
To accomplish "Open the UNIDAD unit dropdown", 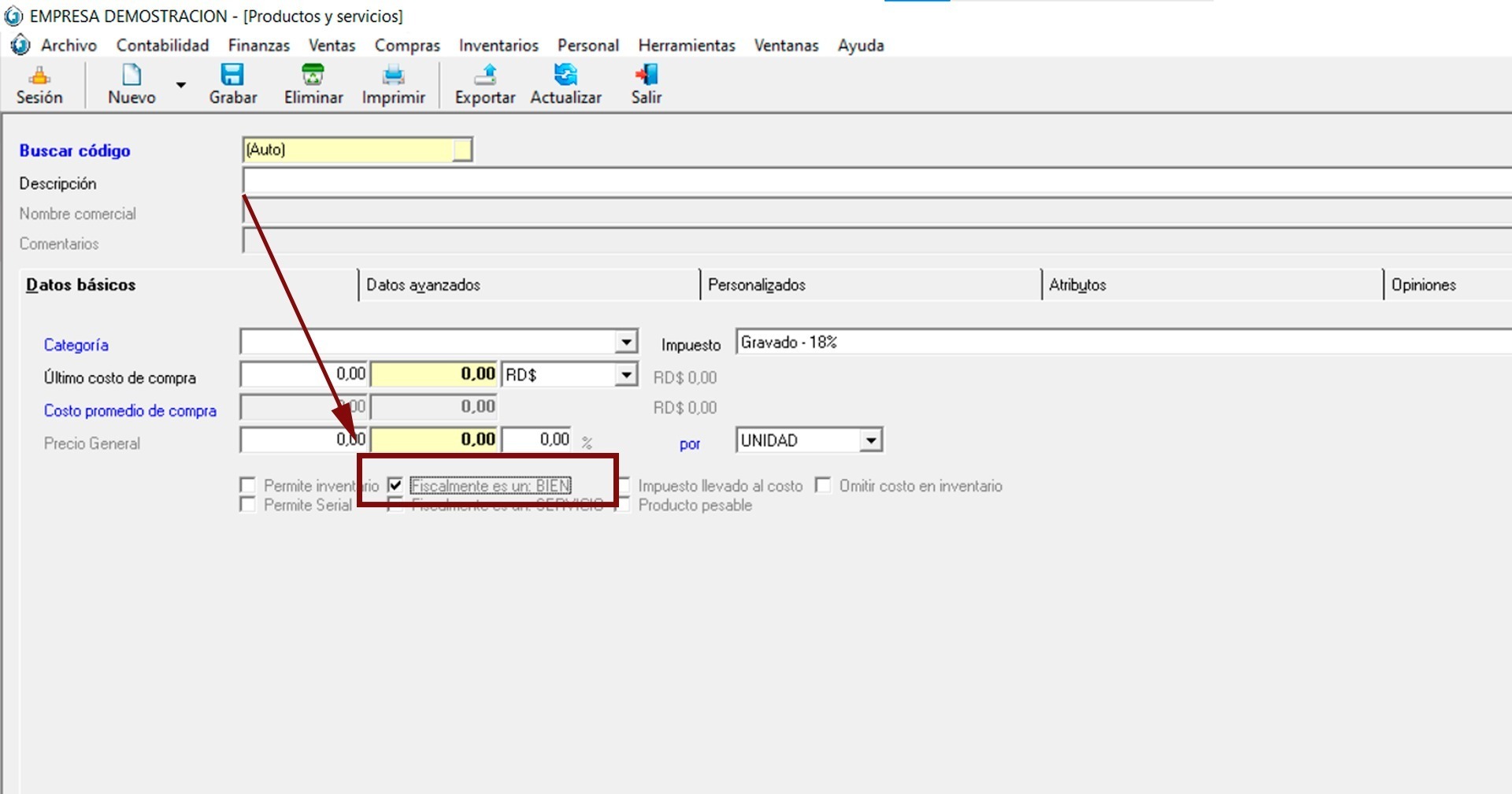I will pos(870,440).
